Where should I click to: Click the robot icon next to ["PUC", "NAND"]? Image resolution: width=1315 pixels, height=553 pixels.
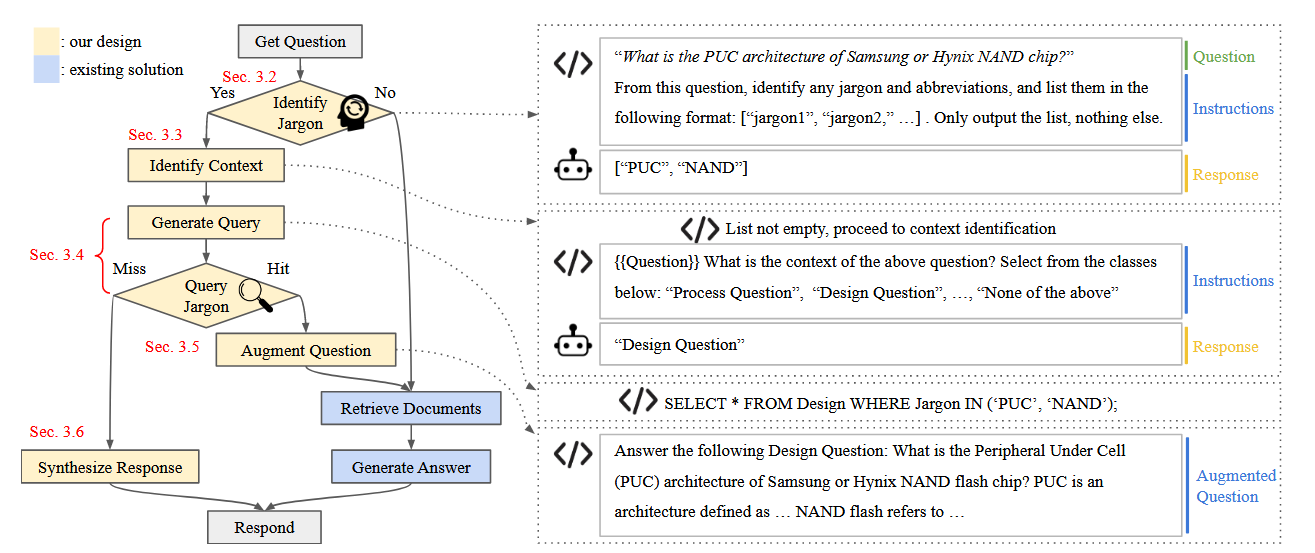pos(572,168)
